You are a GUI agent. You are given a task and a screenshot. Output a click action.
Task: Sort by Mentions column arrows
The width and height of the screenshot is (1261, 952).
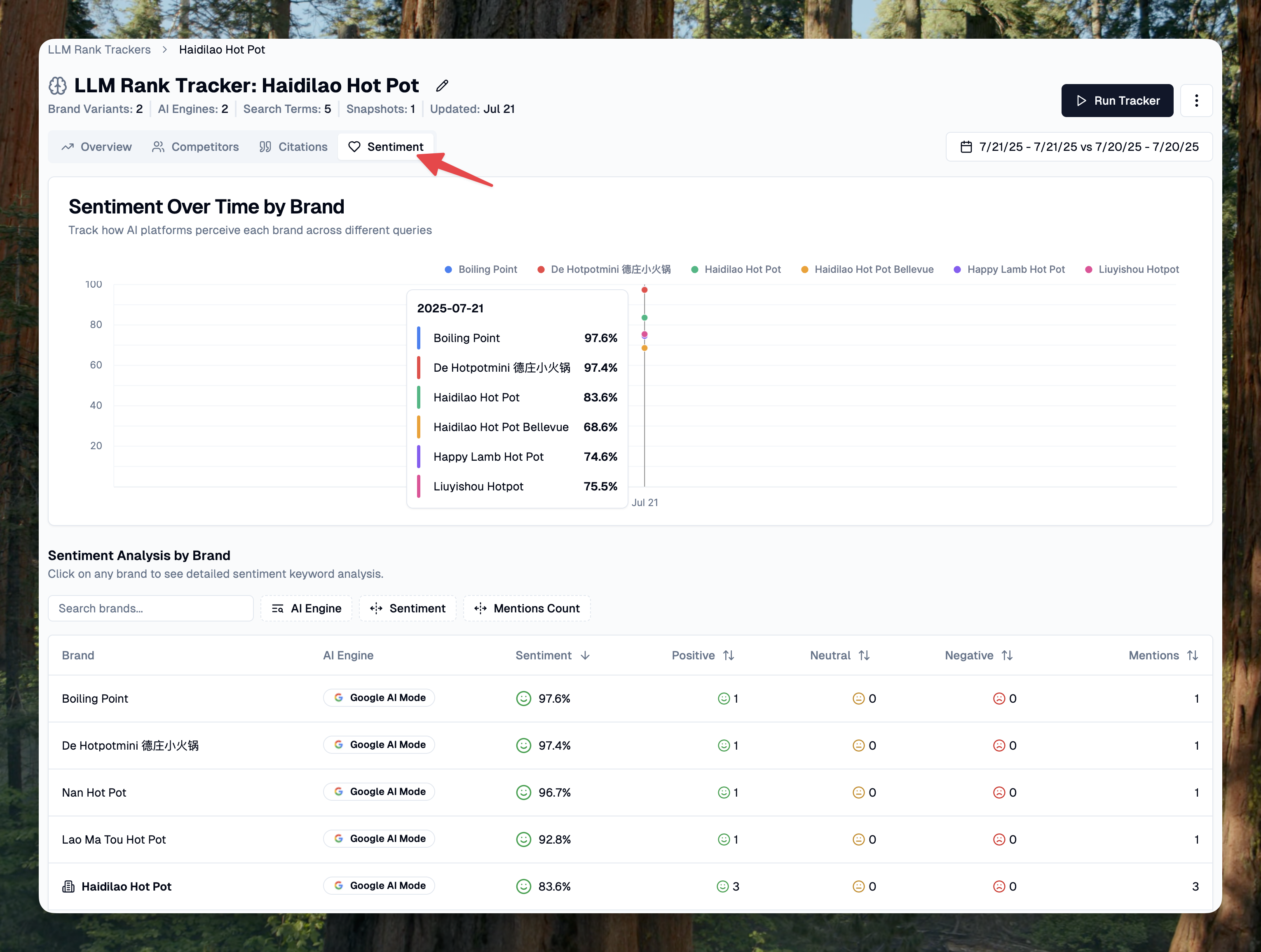(1192, 656)
